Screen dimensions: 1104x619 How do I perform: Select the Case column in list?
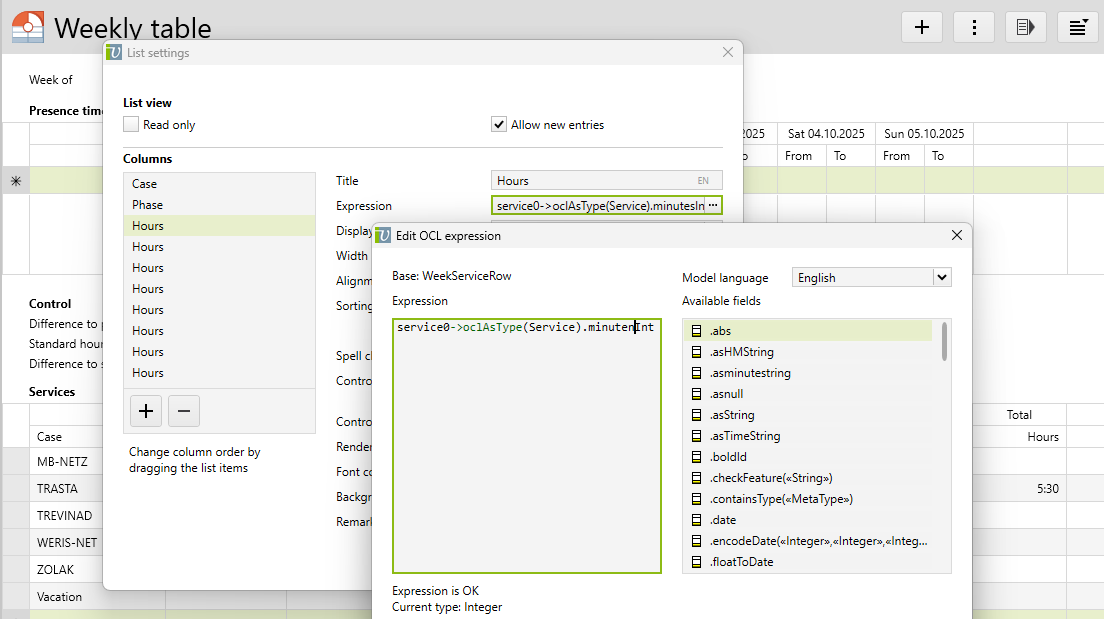pos(145,184)
